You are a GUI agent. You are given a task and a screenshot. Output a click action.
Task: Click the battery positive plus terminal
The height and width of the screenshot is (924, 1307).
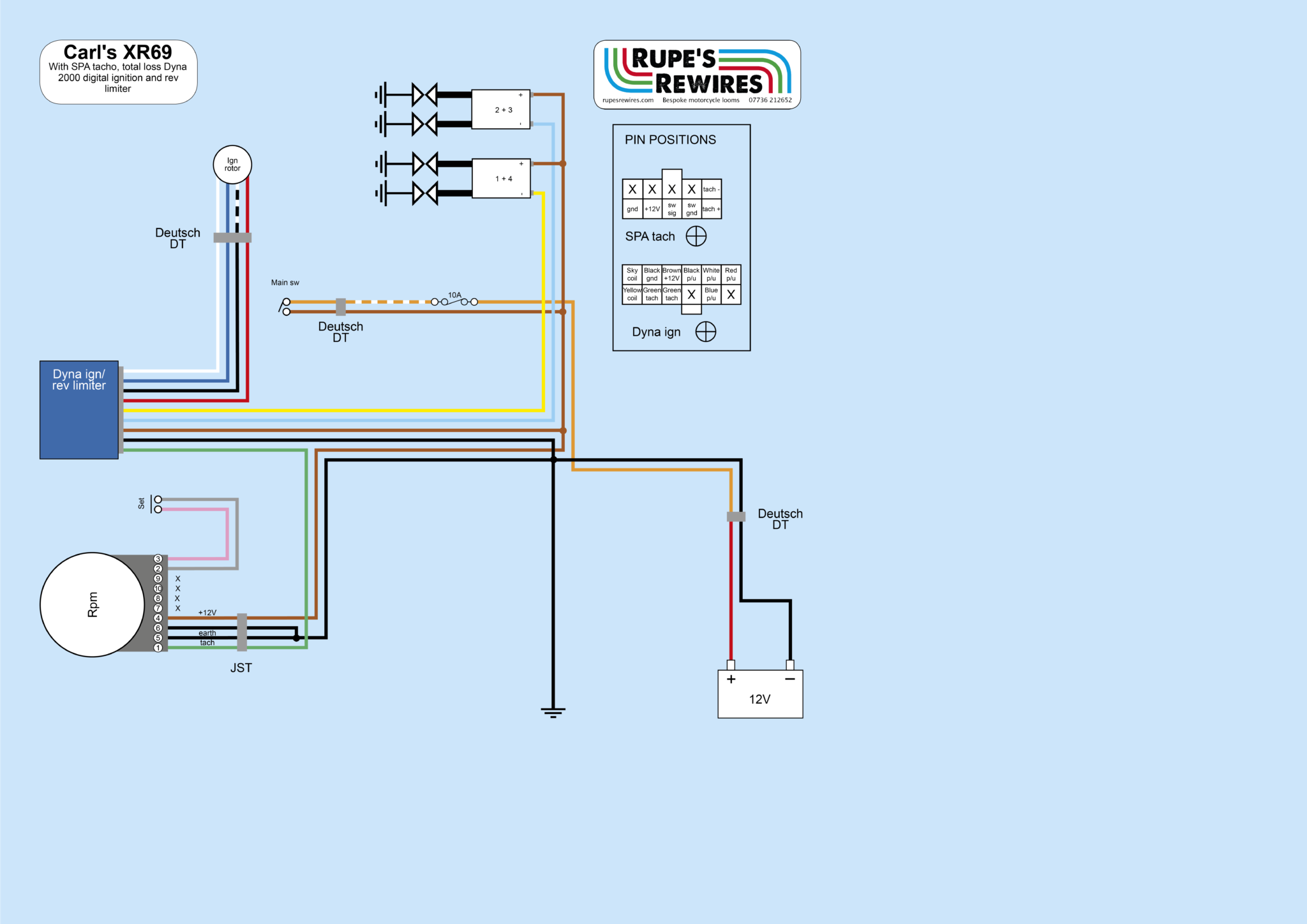(731, 666)
